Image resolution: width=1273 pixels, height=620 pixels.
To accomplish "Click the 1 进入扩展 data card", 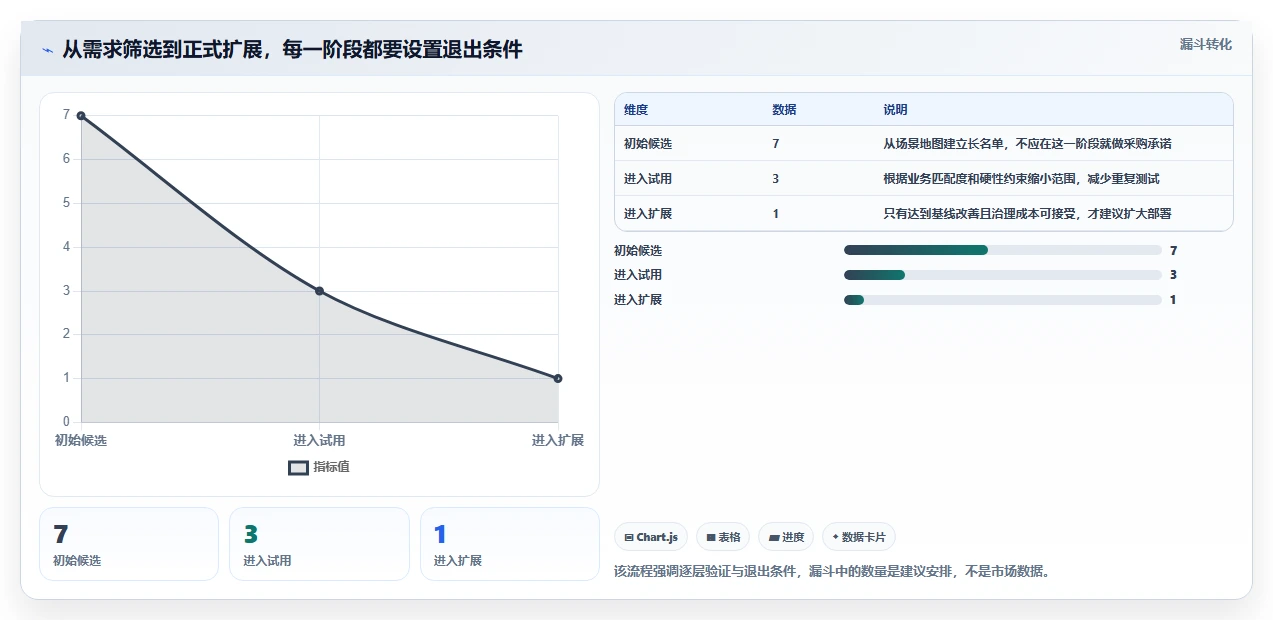I will tap(510, 544).
